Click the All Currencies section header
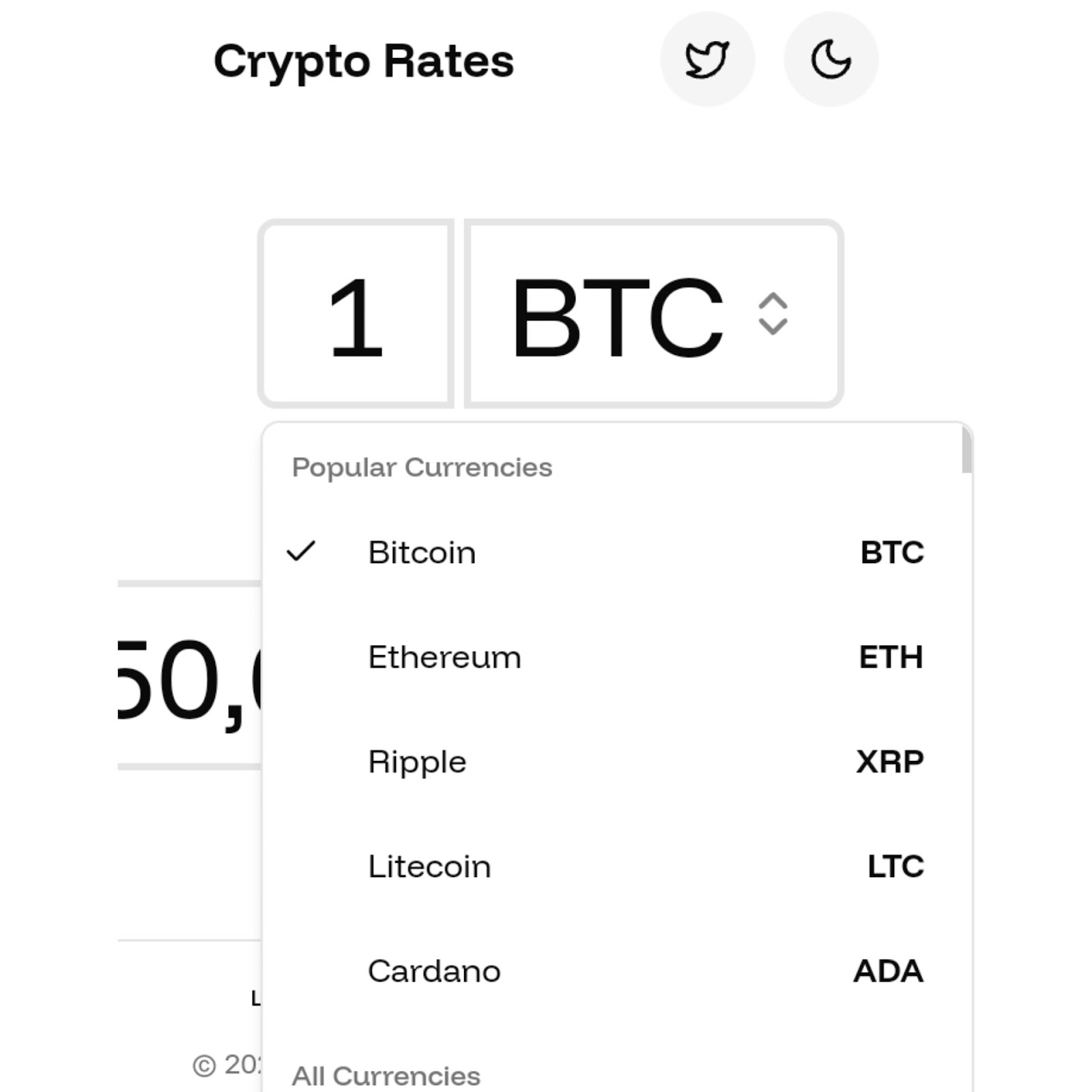The height and width of the screenshot is (1092, 1092). (386, 1076)
